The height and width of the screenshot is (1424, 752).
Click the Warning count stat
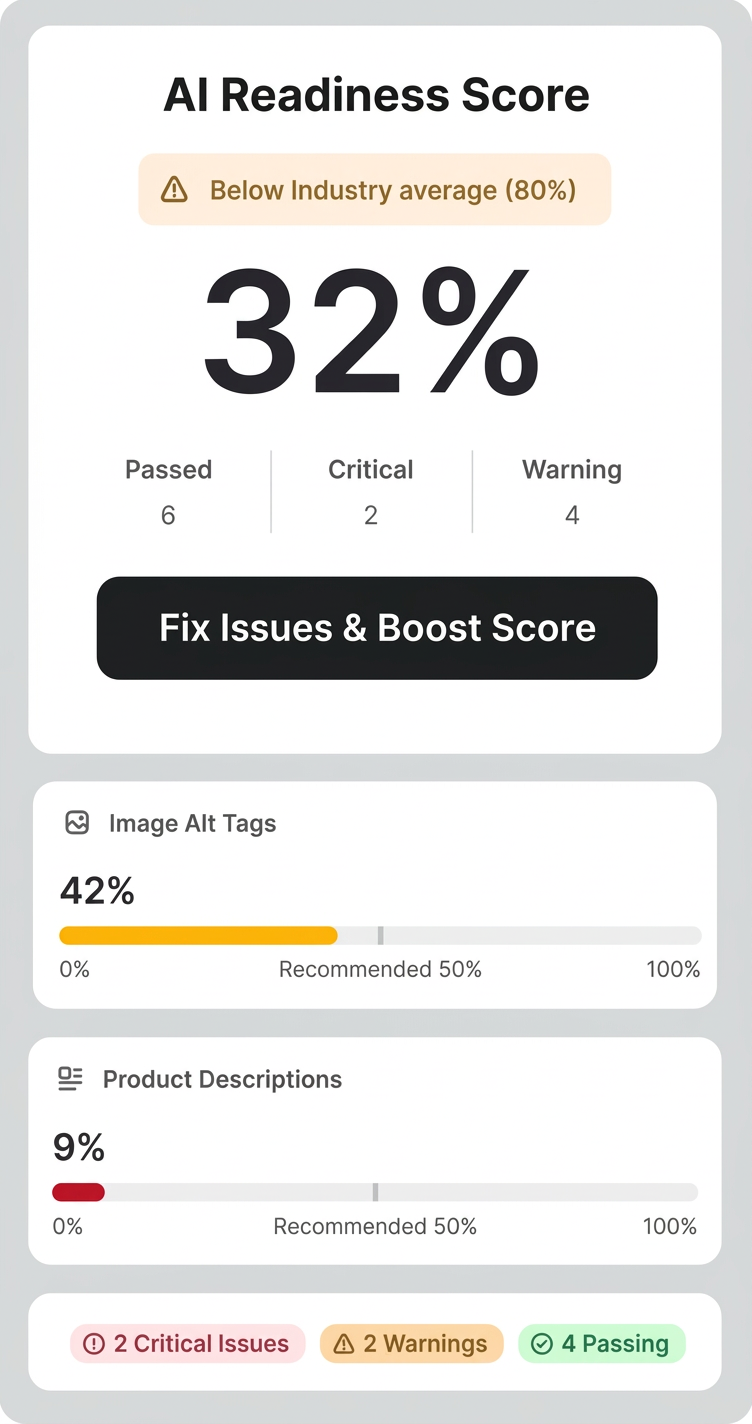(x=572, y=492)
